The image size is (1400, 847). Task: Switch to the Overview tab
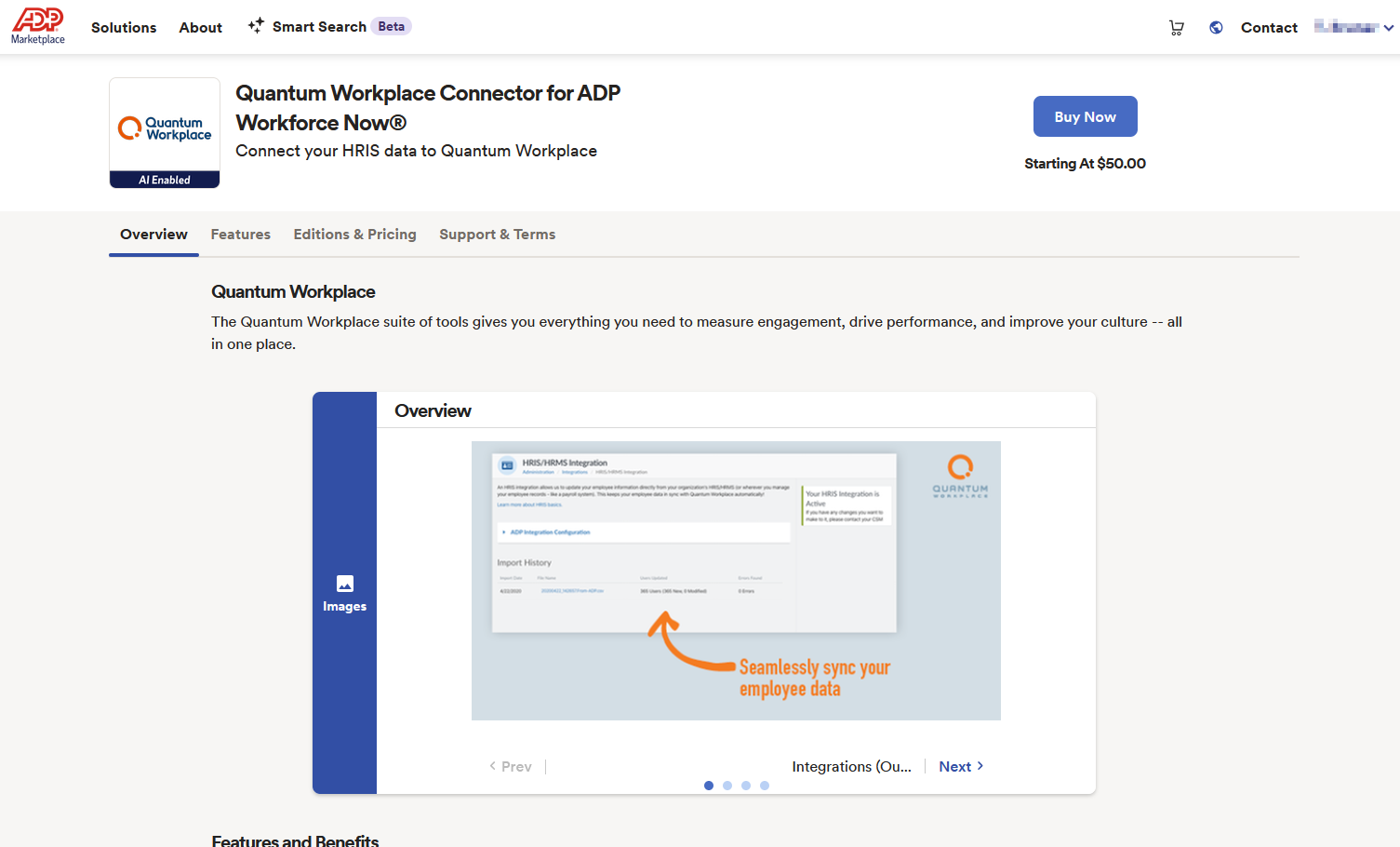pyautogui.click(x=153, y=235)
